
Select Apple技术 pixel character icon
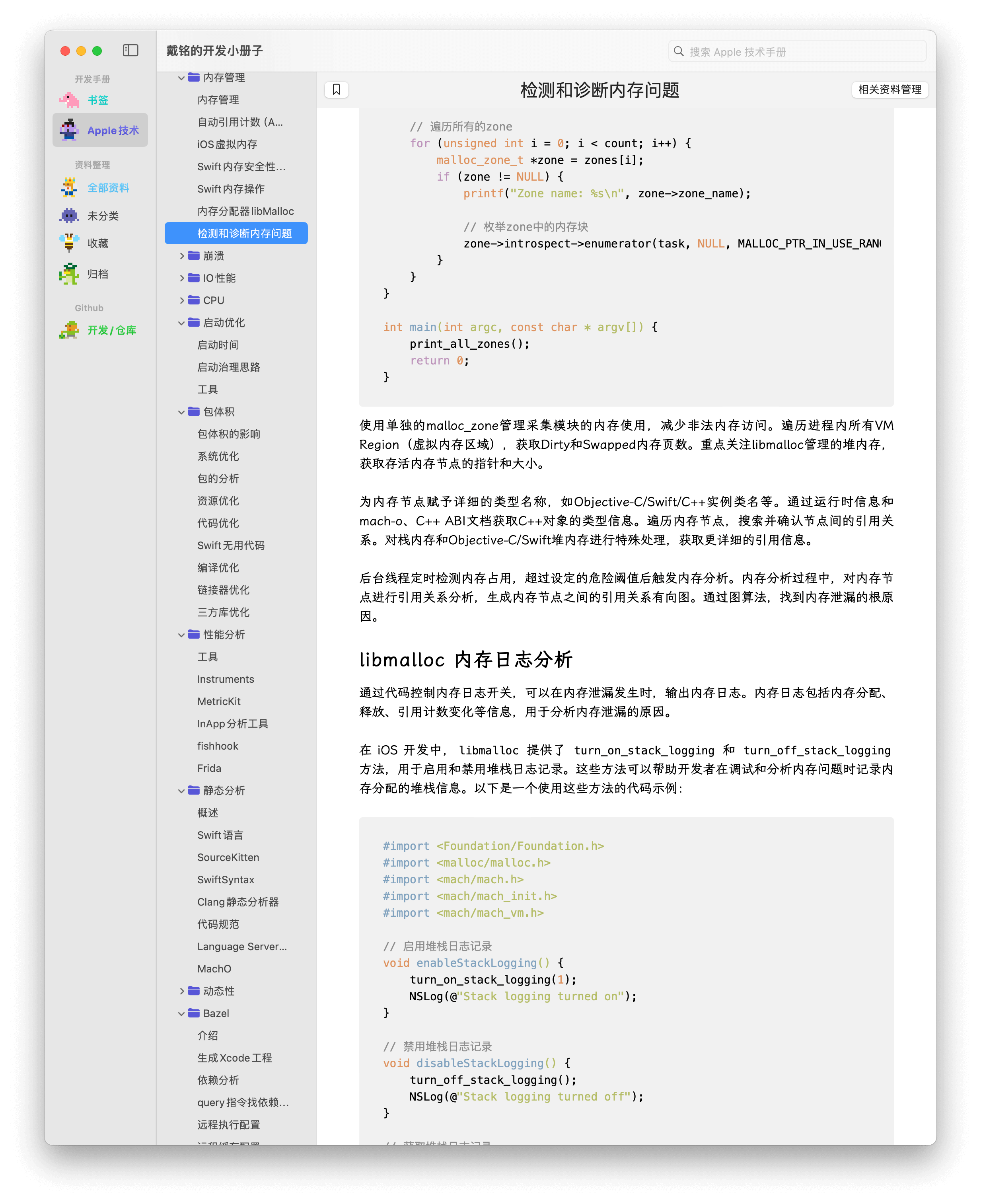point(70,130)
